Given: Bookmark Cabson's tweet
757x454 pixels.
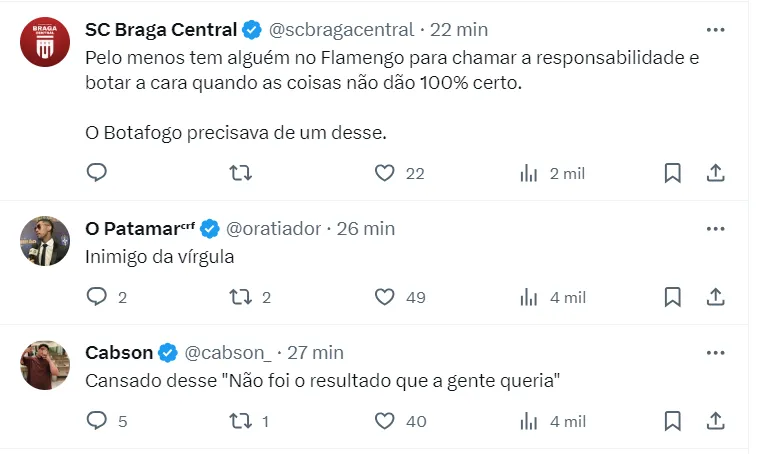Looking at the screenshot, I should tap(673, 421).
